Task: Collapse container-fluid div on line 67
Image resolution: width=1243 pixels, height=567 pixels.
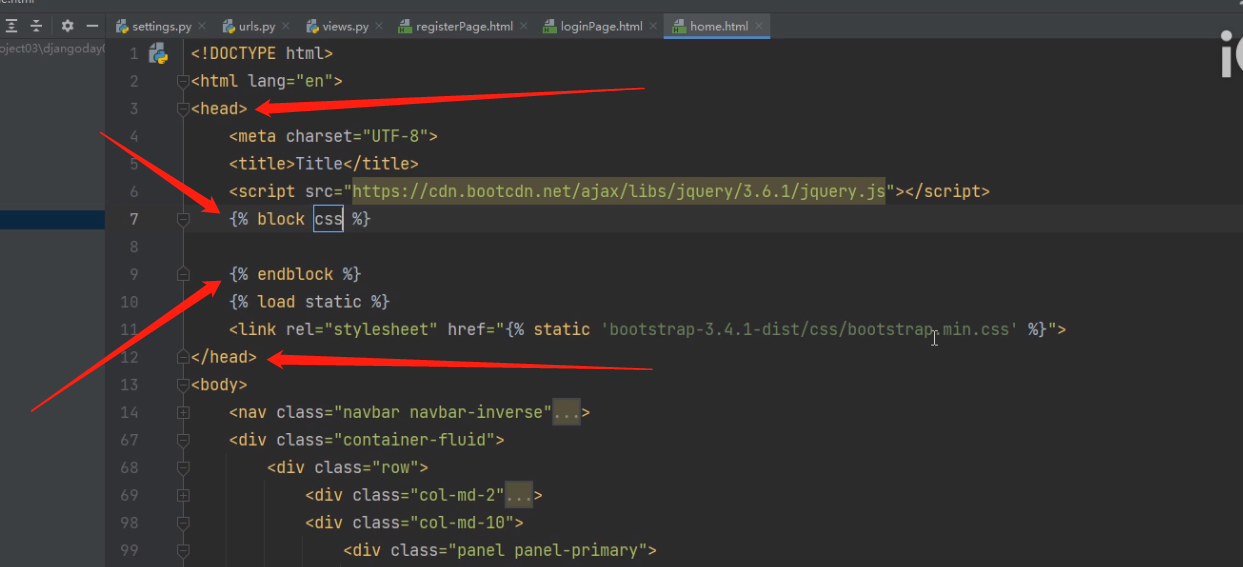Action: [x=183, y=439]
